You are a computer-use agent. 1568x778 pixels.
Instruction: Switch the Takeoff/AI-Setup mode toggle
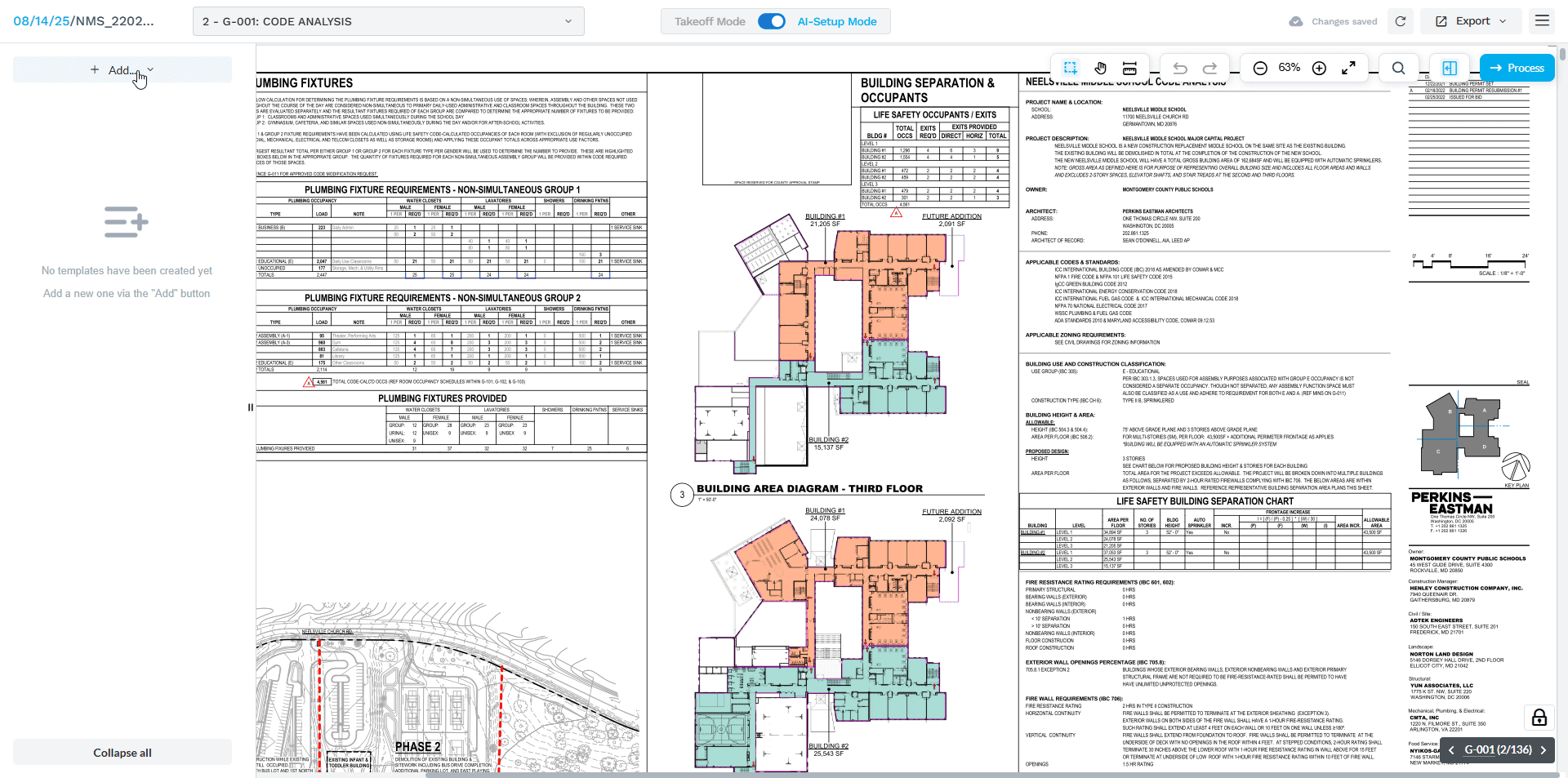point(772,21)
